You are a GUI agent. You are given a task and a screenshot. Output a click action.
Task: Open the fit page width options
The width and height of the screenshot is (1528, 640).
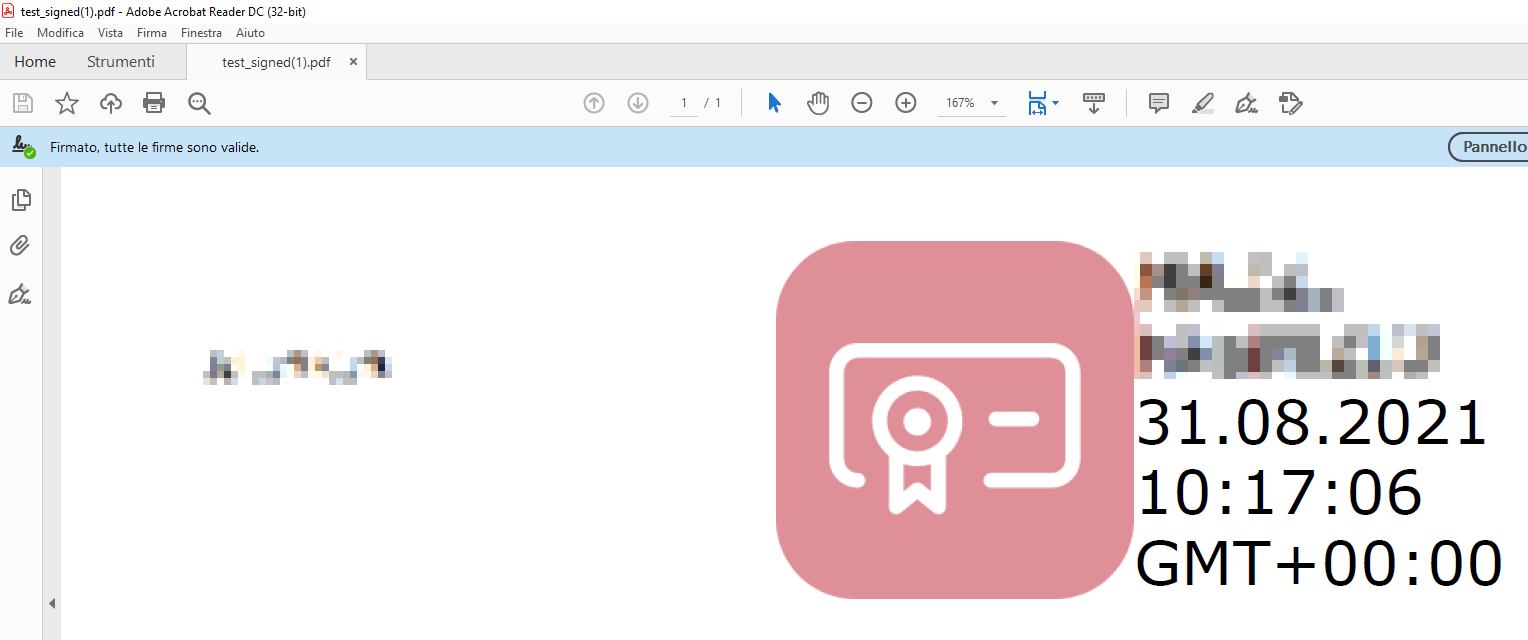(x=1043, y=103)
